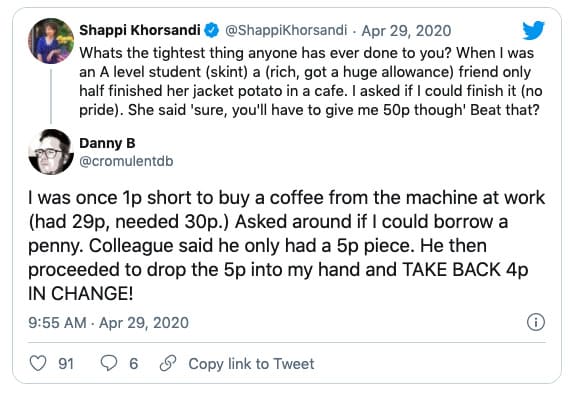Open Shappi Khorsandi's profile picture
Screen dimensions: 575x394
tap(51, 41)
